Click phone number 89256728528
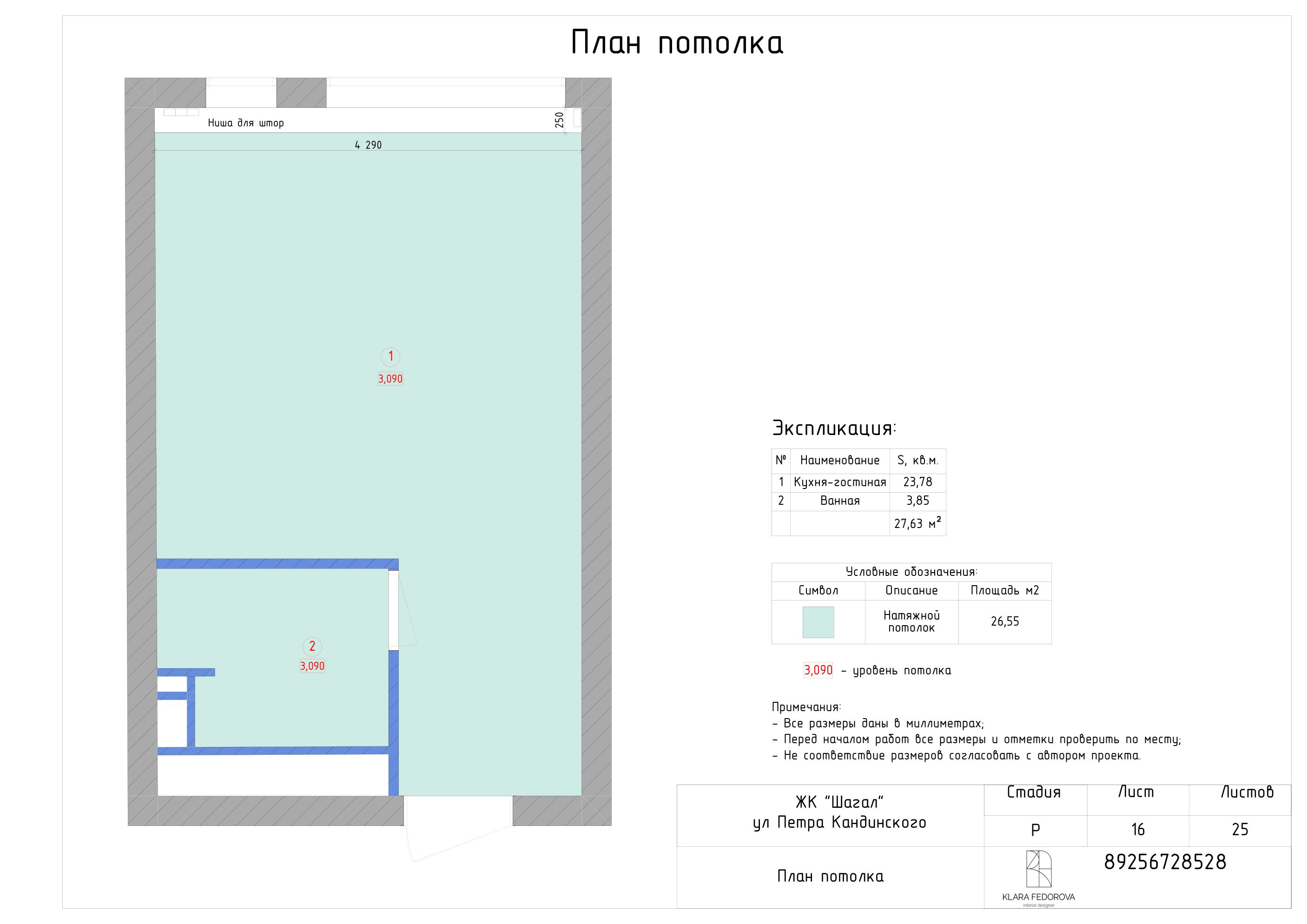This screenshot has height=924, width=1307. click(x=1165, y=863)
